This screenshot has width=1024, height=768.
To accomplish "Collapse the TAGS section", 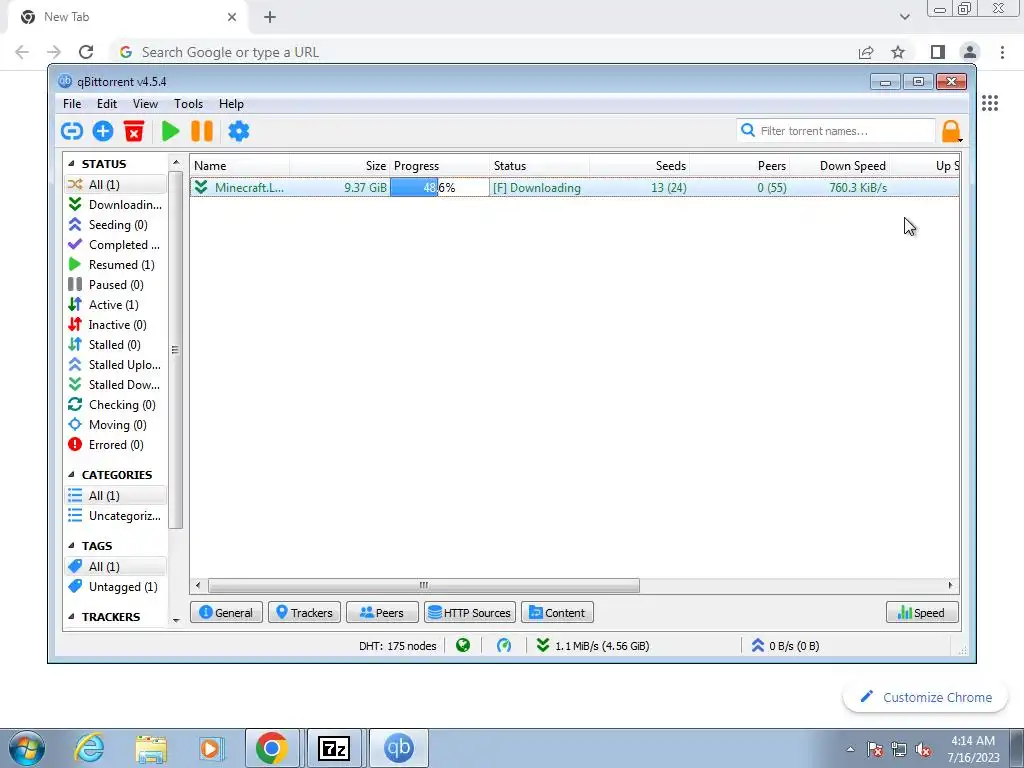I will pyautogui.click(x=71, y=546).
